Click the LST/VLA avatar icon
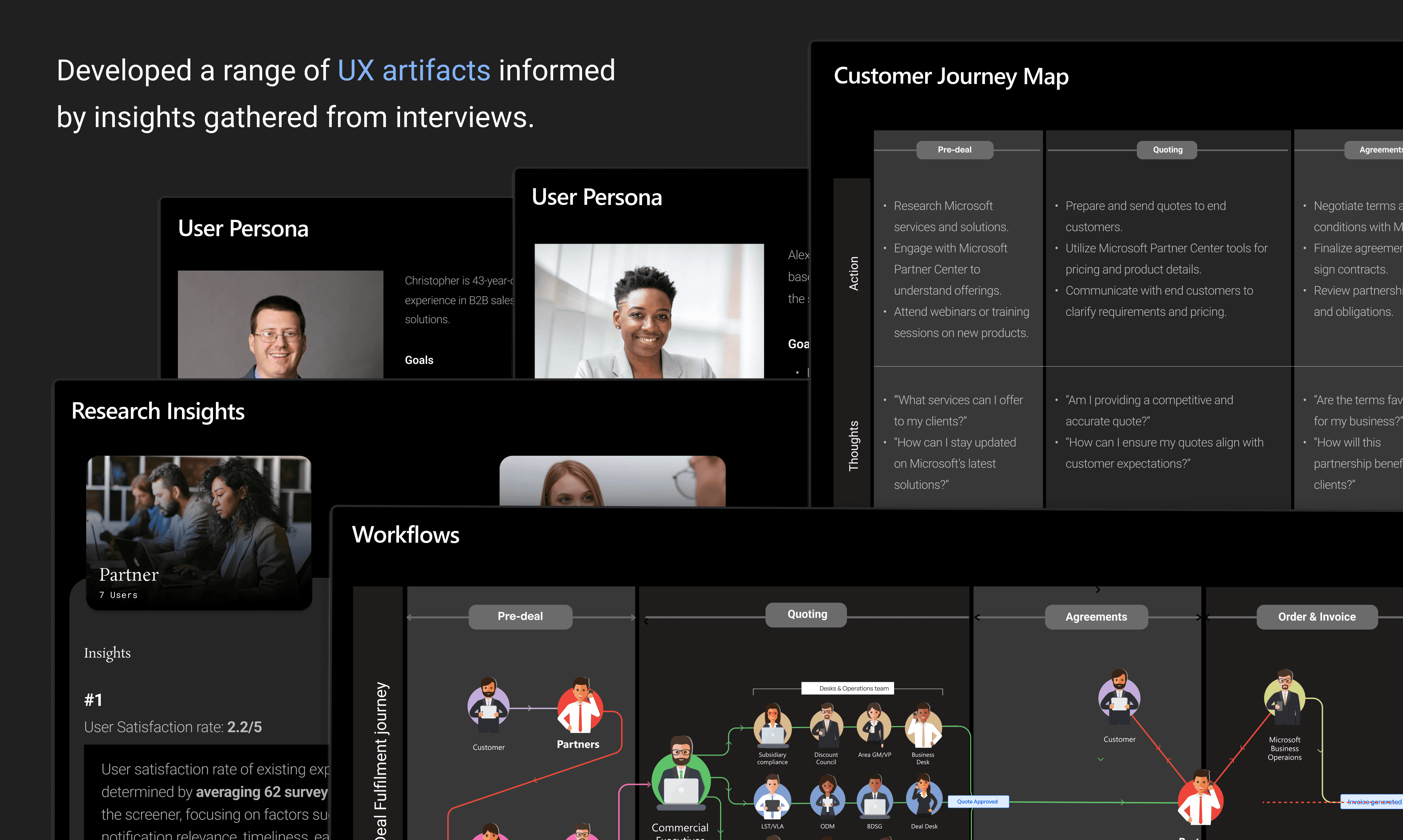 tap(772, 799)
